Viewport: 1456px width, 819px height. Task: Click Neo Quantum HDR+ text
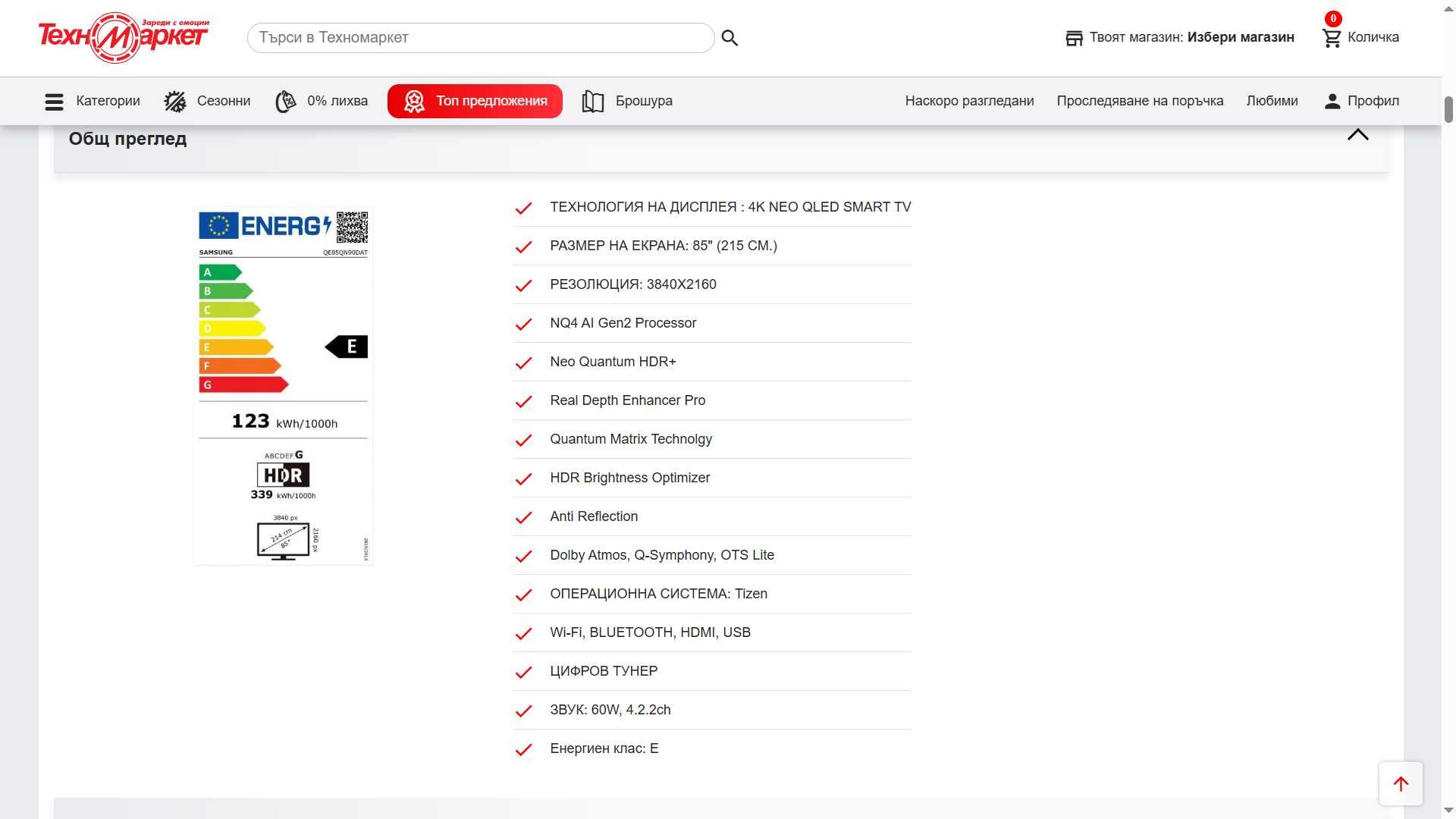(x=613, y=362)
